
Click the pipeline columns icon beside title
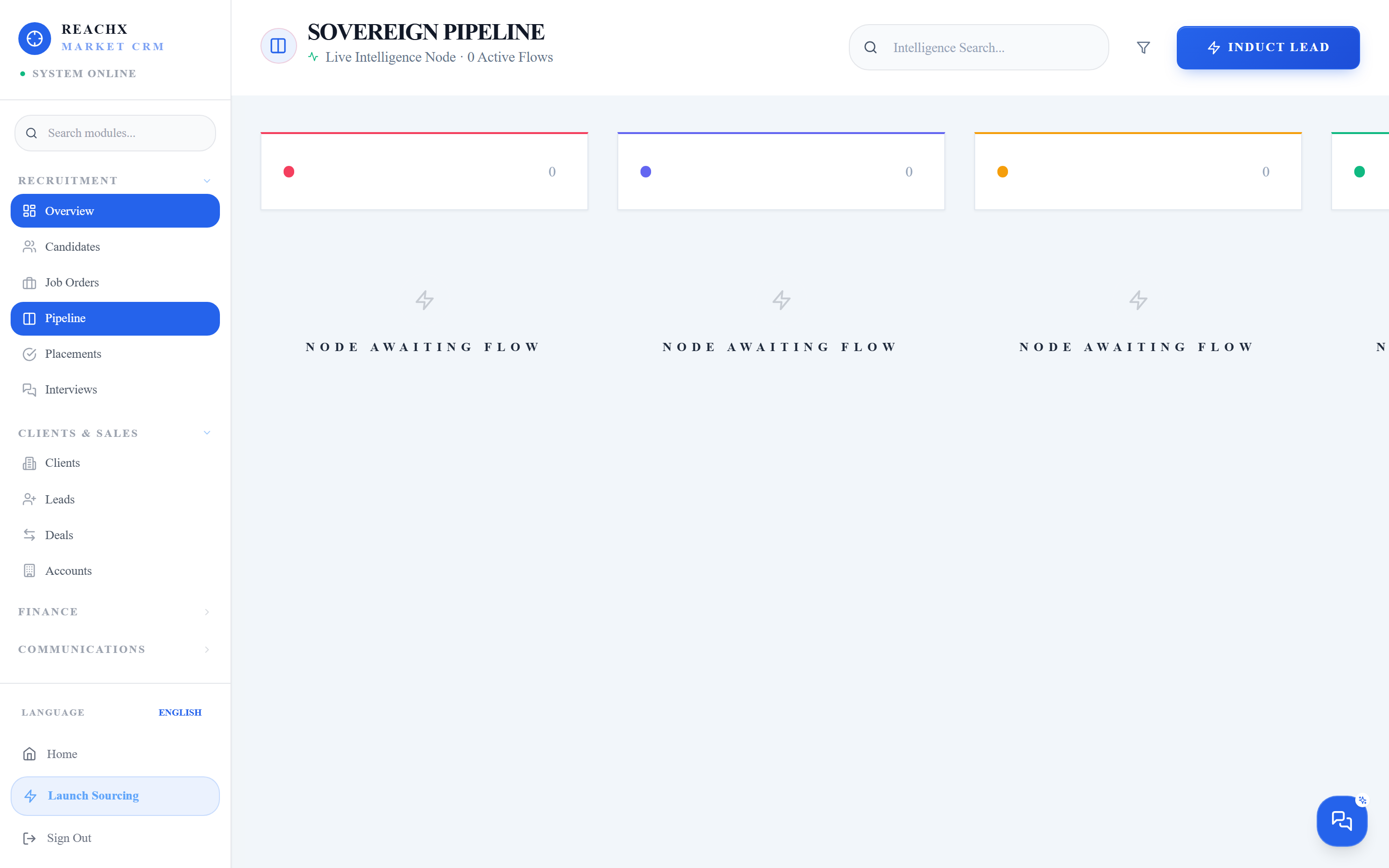(278, 46)
